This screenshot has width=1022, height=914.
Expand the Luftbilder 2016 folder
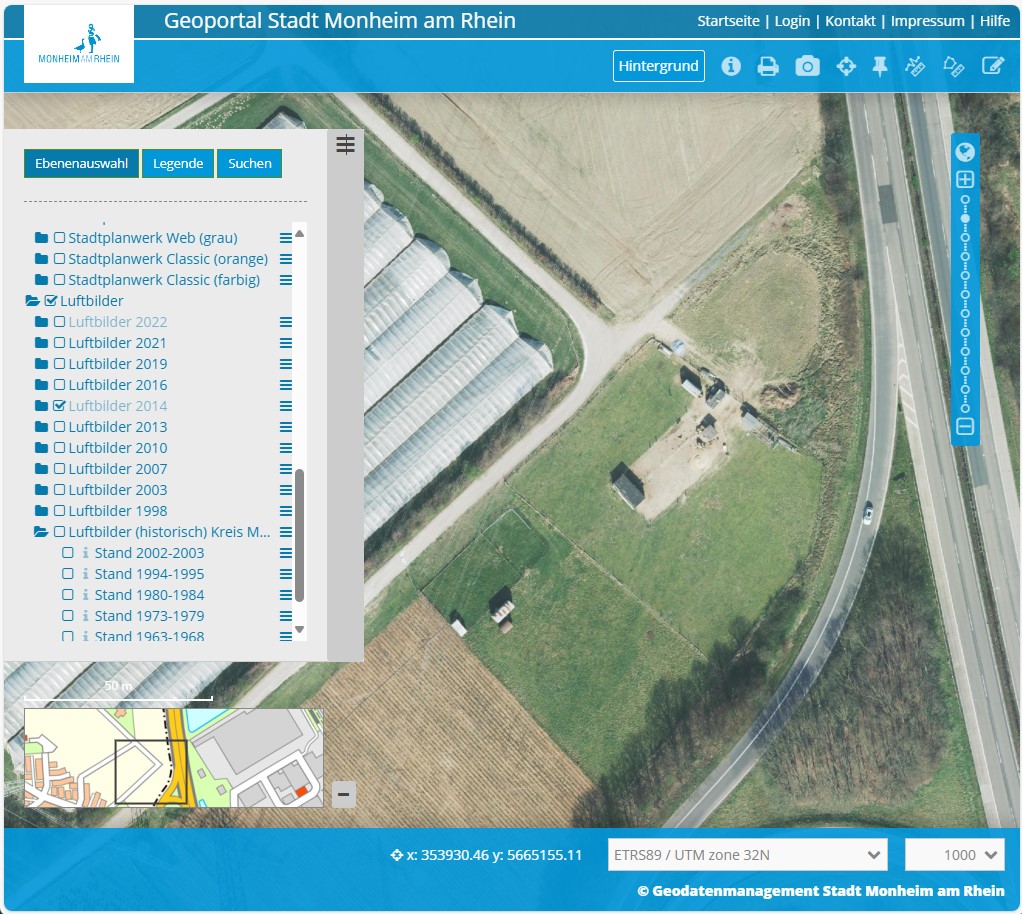(41, 385)
